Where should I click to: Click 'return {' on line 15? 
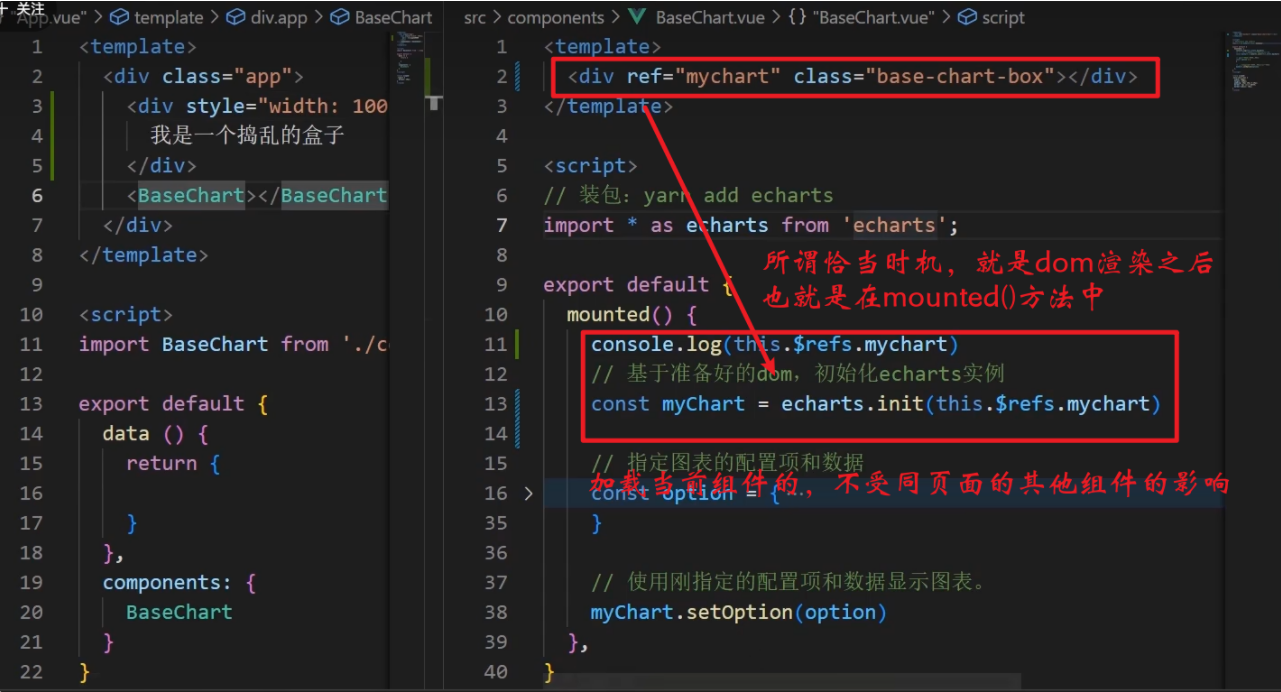[x=173, y=463]
